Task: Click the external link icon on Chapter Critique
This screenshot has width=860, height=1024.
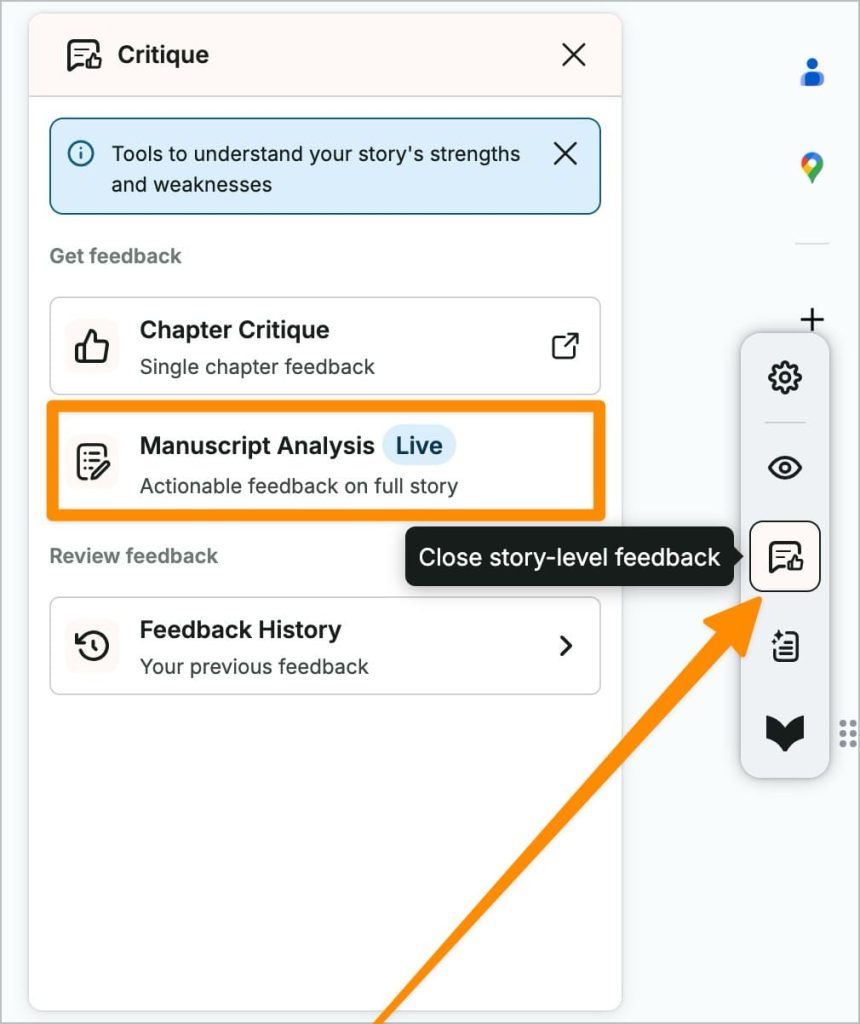Action: click(x=565, y=346)
